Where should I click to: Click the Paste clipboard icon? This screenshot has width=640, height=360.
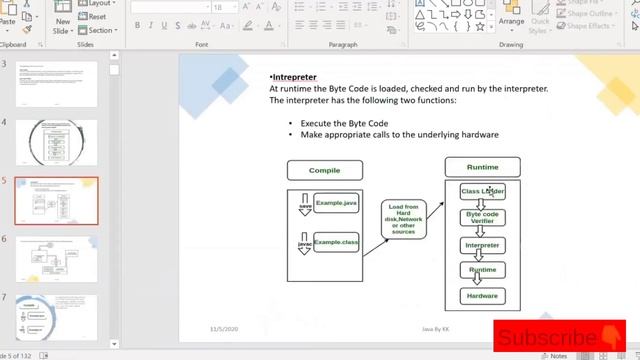click(8, 7)
